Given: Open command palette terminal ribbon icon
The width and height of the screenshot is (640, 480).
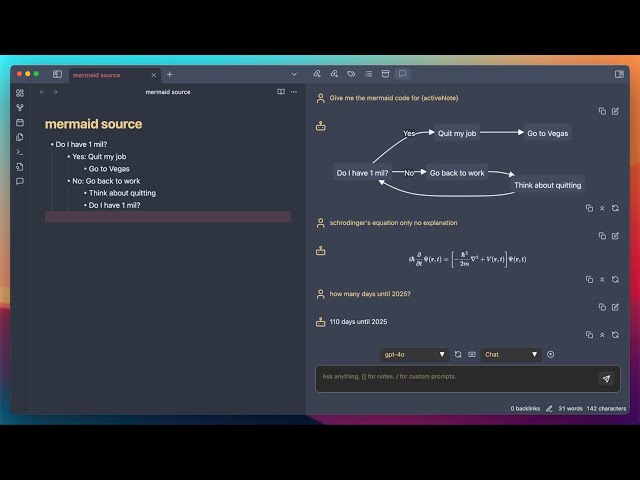Looking at the screenshot, I should coord(20,152).
